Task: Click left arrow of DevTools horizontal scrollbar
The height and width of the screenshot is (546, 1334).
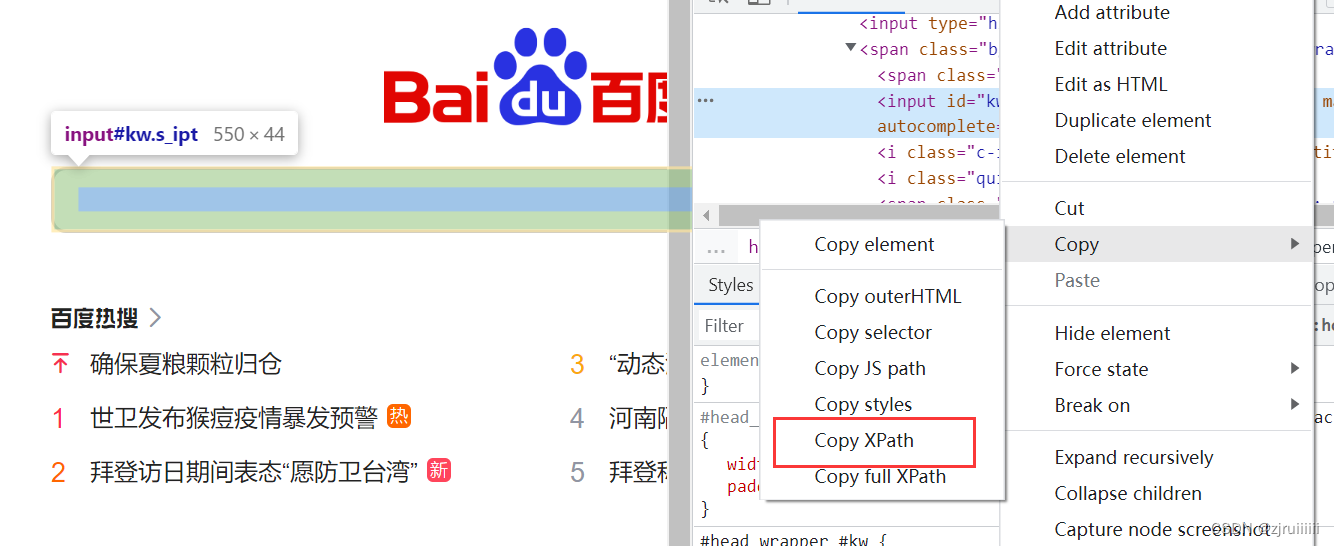Action: 706,215
